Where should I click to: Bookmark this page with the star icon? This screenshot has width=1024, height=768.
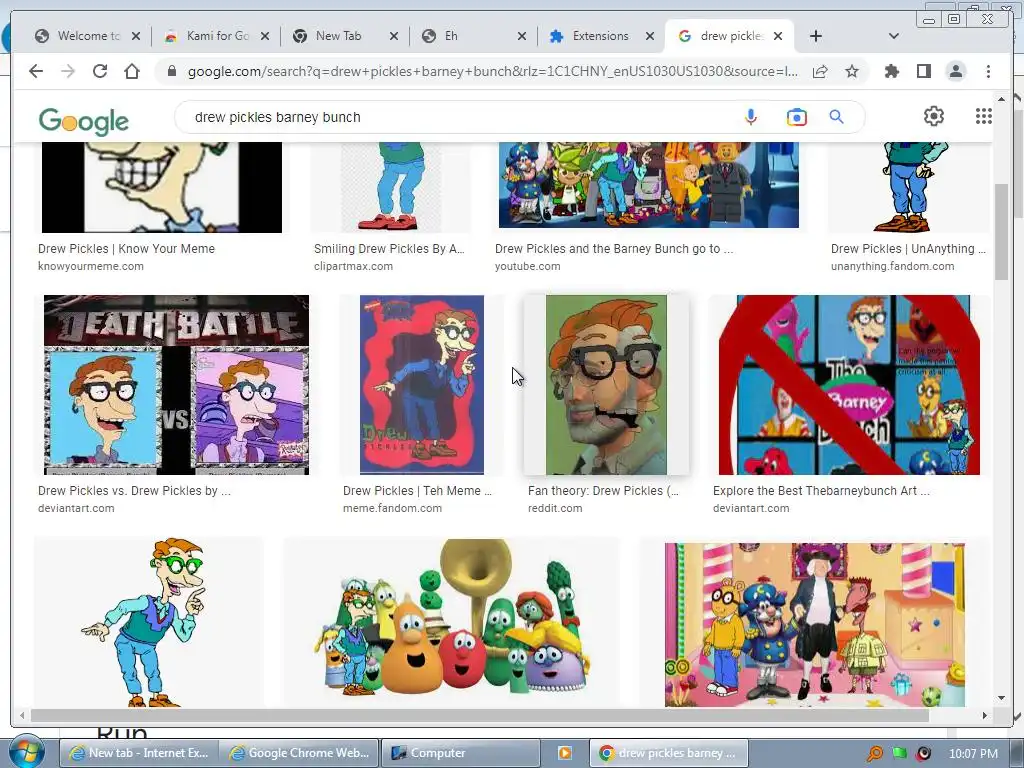852,71
